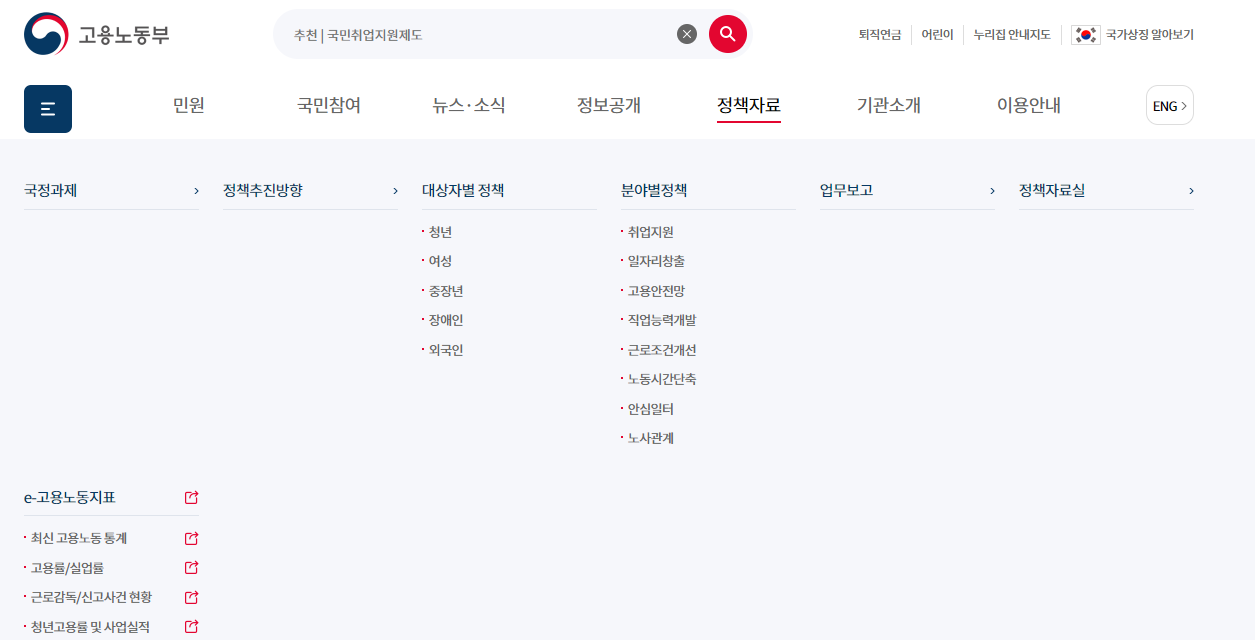Open 노사관계 under 분야별정책
Screen dimensions: 1255x640
point(650,438)
